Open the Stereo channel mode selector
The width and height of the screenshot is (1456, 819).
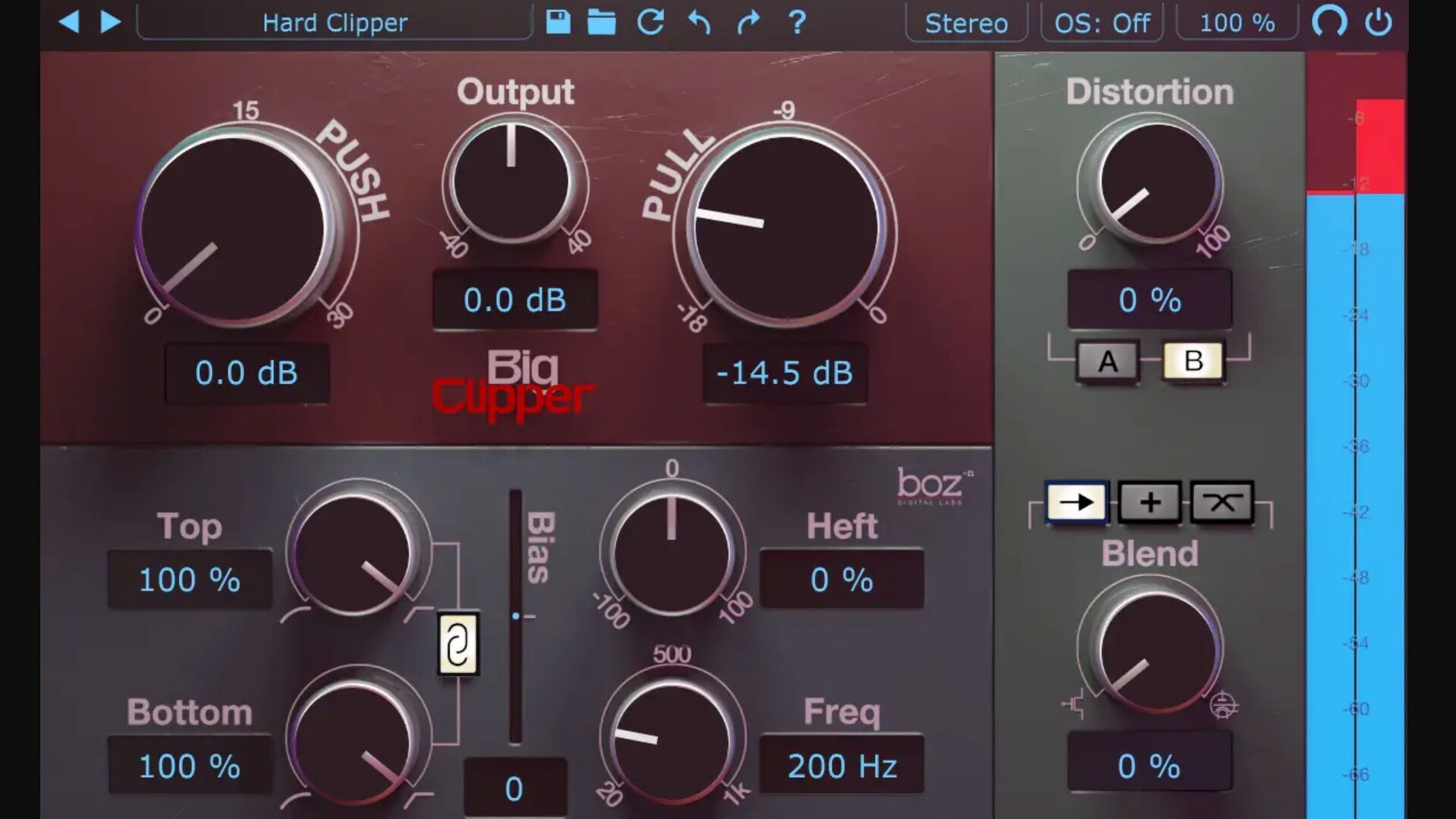(x=966, y=23)
